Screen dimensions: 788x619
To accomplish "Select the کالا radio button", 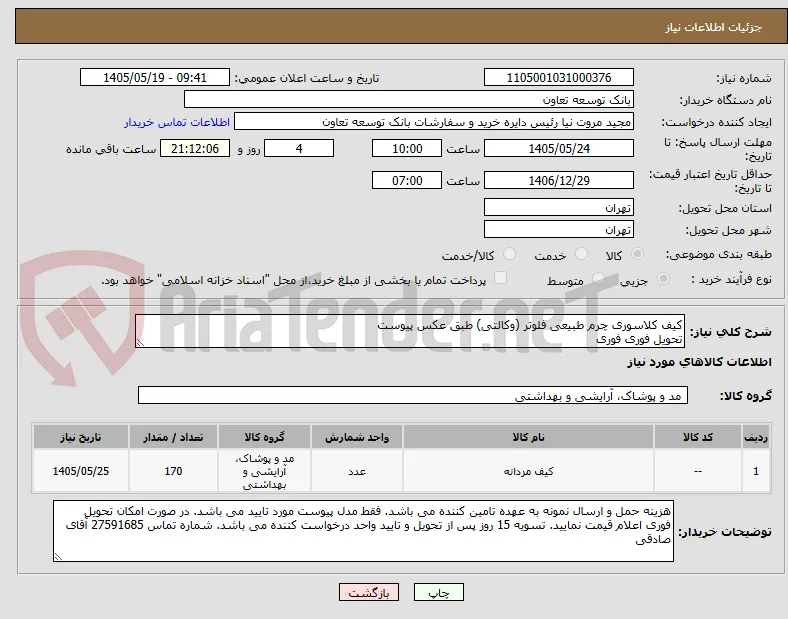I will pos(637,254).
